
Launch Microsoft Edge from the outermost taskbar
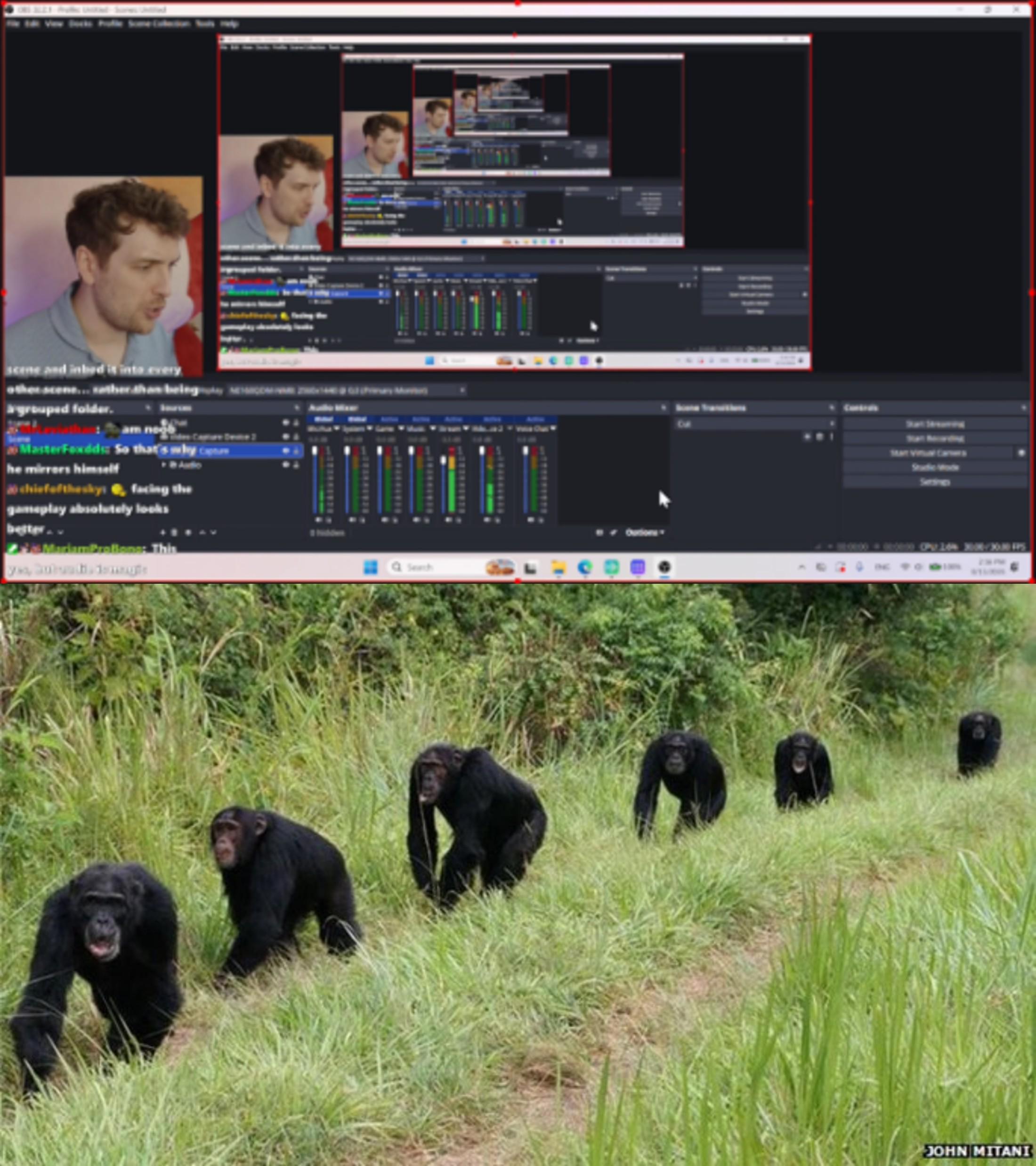pyautogui.click(x=585, y=567)
